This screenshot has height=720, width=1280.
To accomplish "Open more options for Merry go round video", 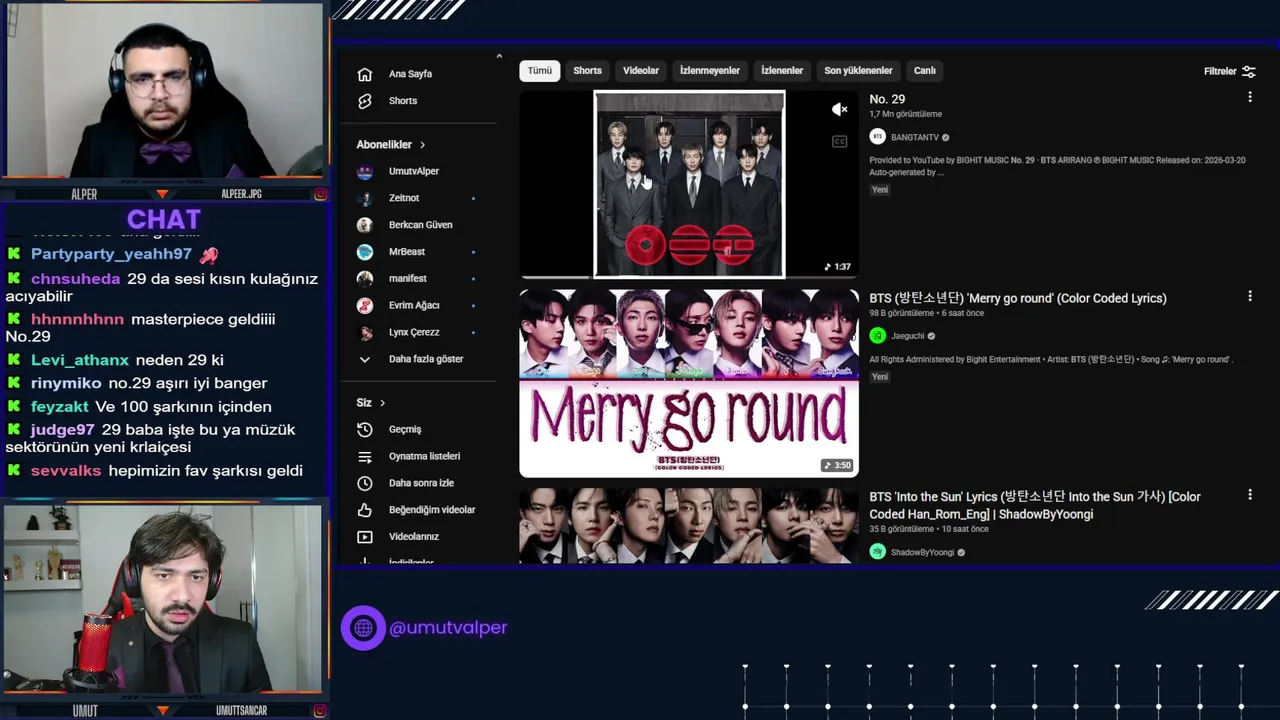I will tap(1250, 296).
